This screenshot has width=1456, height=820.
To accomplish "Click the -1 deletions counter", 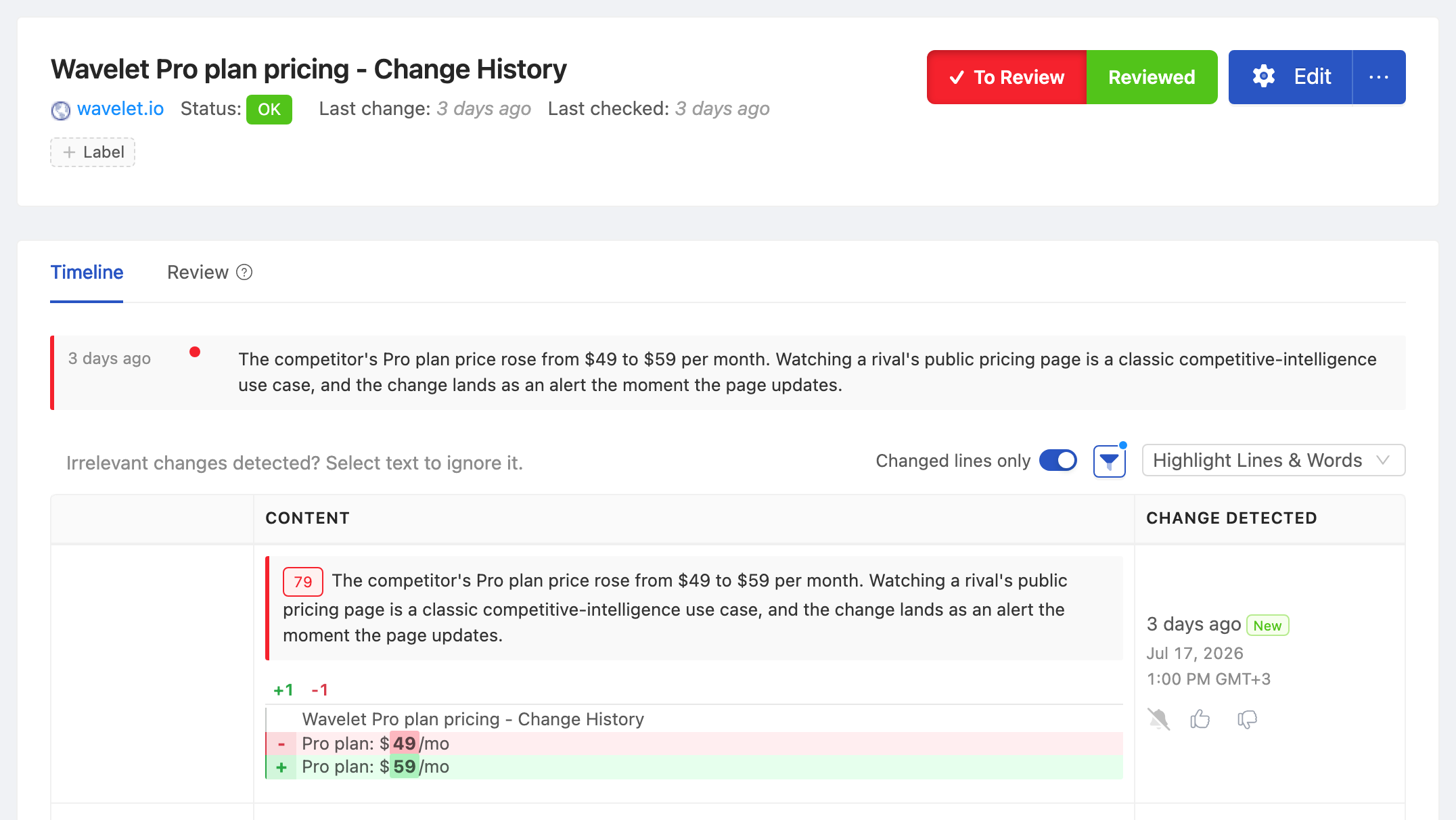I will (319, 690).
